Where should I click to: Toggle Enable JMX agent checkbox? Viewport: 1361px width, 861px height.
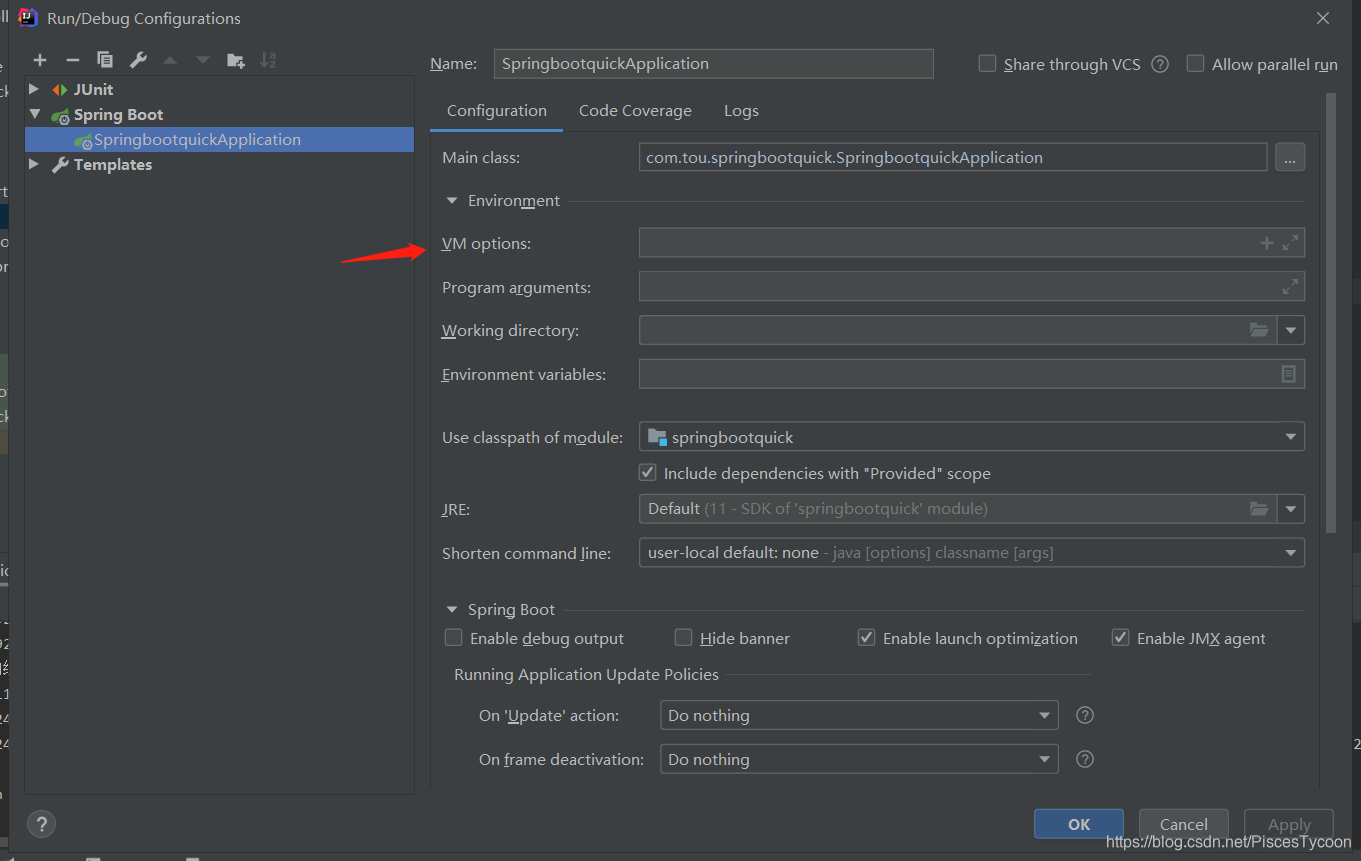(1121, 638)
